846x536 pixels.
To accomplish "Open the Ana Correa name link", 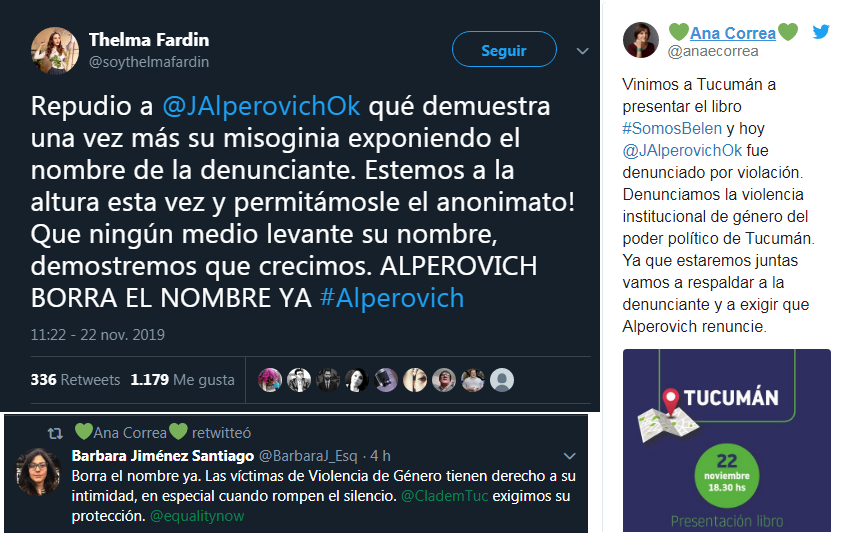I will click(733, 33).
